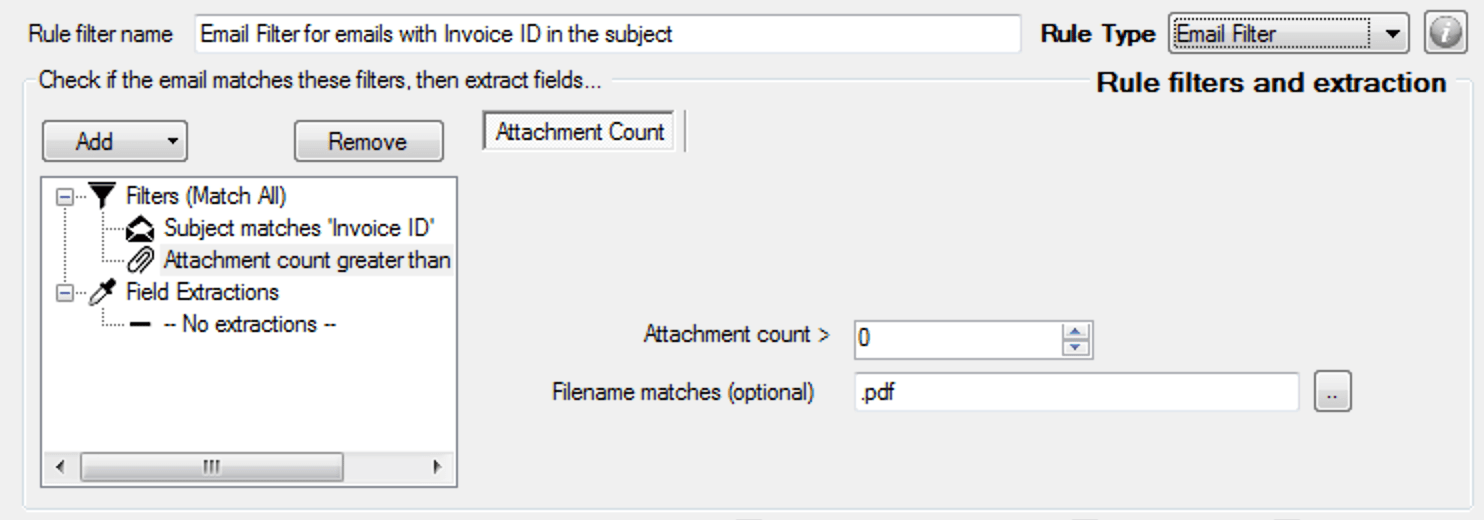
Task: Click the paperclip attachment count icon
Action: point(144,261)
